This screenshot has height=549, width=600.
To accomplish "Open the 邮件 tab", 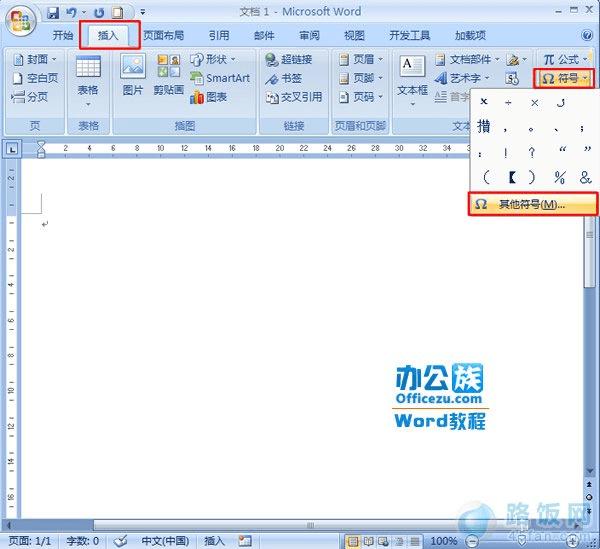I will (264, 36).
